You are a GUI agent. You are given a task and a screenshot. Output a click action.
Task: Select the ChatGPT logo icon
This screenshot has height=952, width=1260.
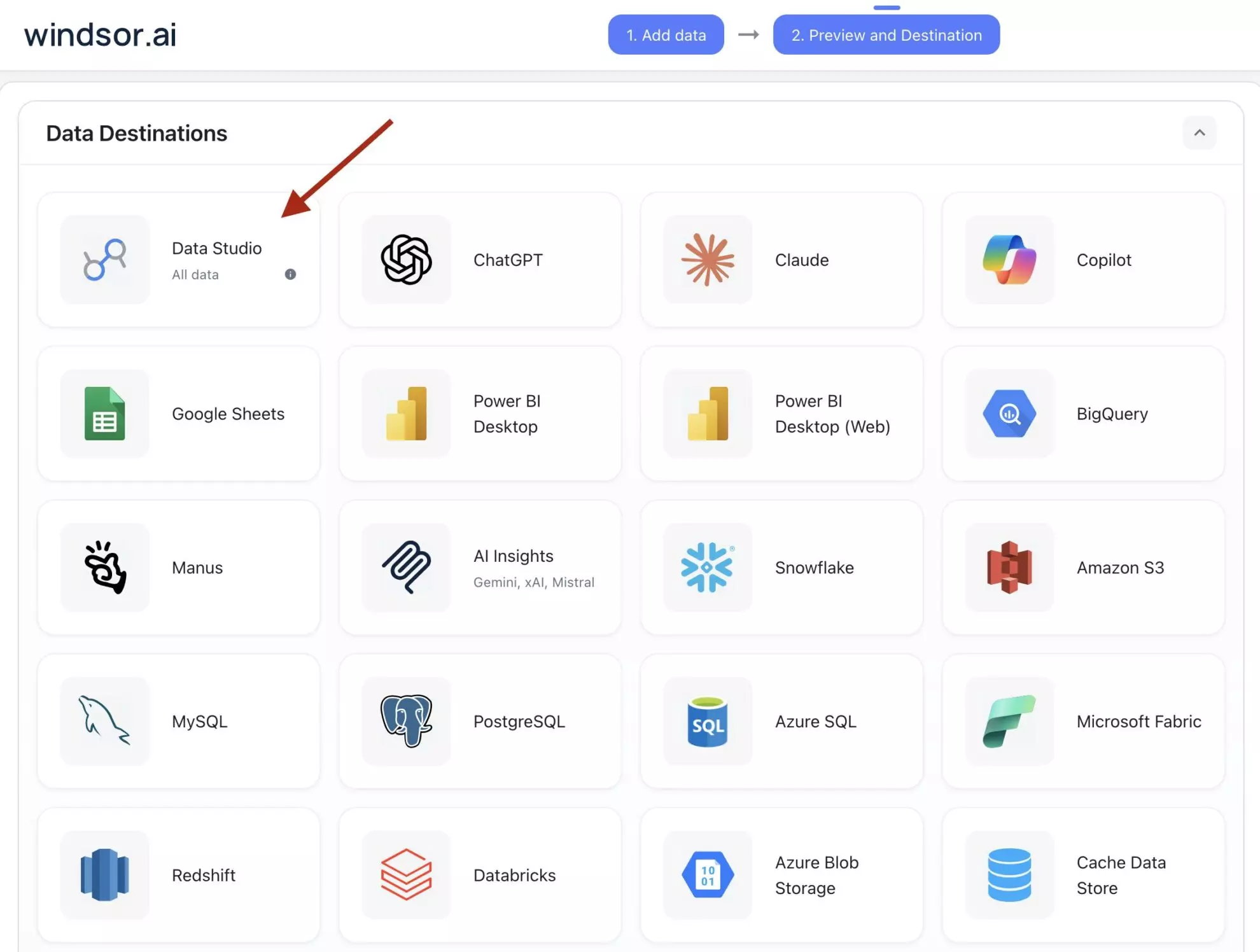tap(406, 260)
